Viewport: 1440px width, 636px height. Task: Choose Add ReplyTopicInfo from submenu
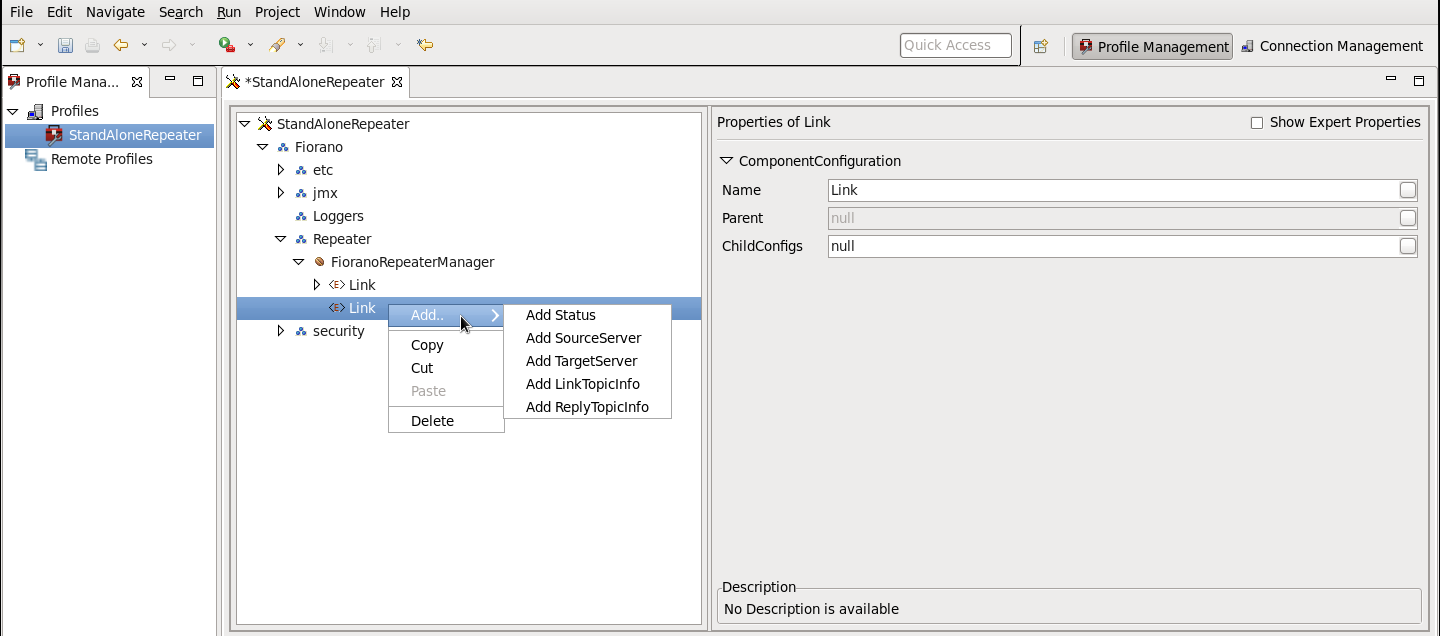click(587, 407)
